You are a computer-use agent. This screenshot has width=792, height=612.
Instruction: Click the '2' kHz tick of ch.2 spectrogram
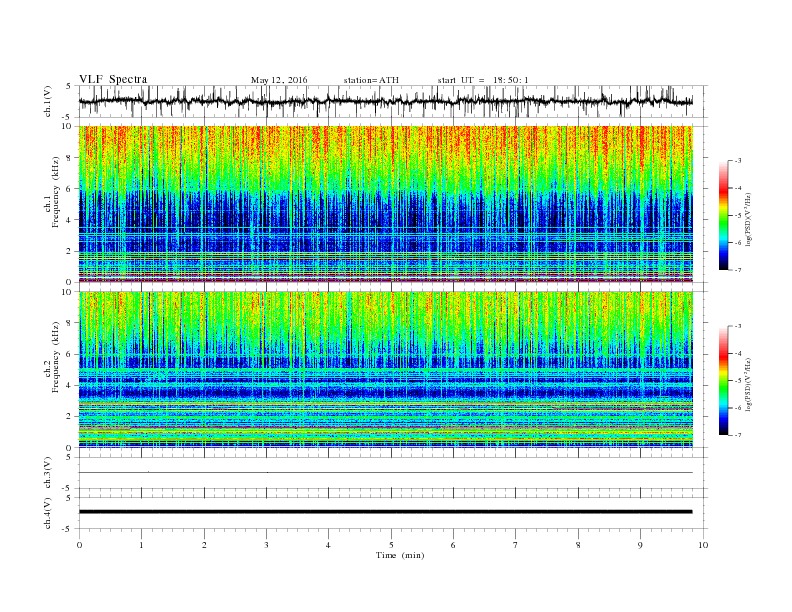tap(70, 417)
